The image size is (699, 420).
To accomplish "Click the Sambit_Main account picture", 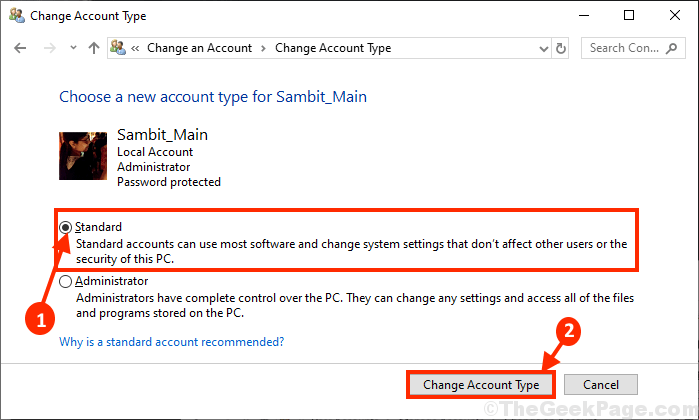I will pos(83,156).
